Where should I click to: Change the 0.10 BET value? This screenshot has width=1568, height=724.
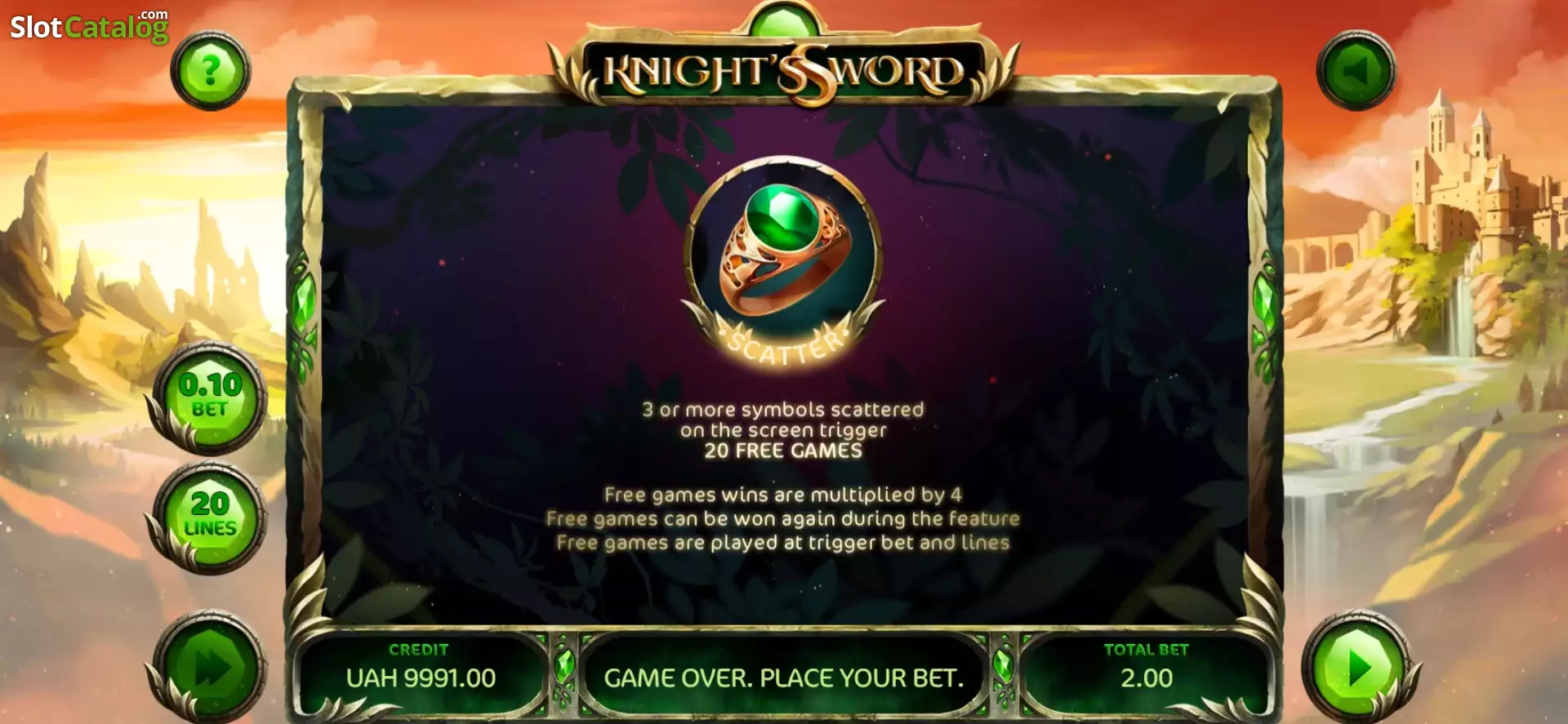click(210, 396)
